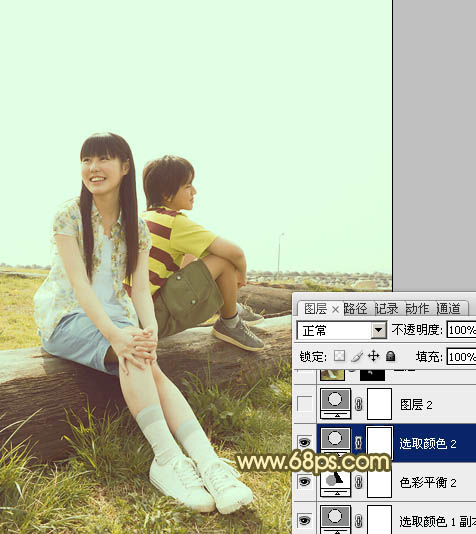Hide the 色彩平衡 2 layer
Viewport: 476px width, 534px height.
305,482
